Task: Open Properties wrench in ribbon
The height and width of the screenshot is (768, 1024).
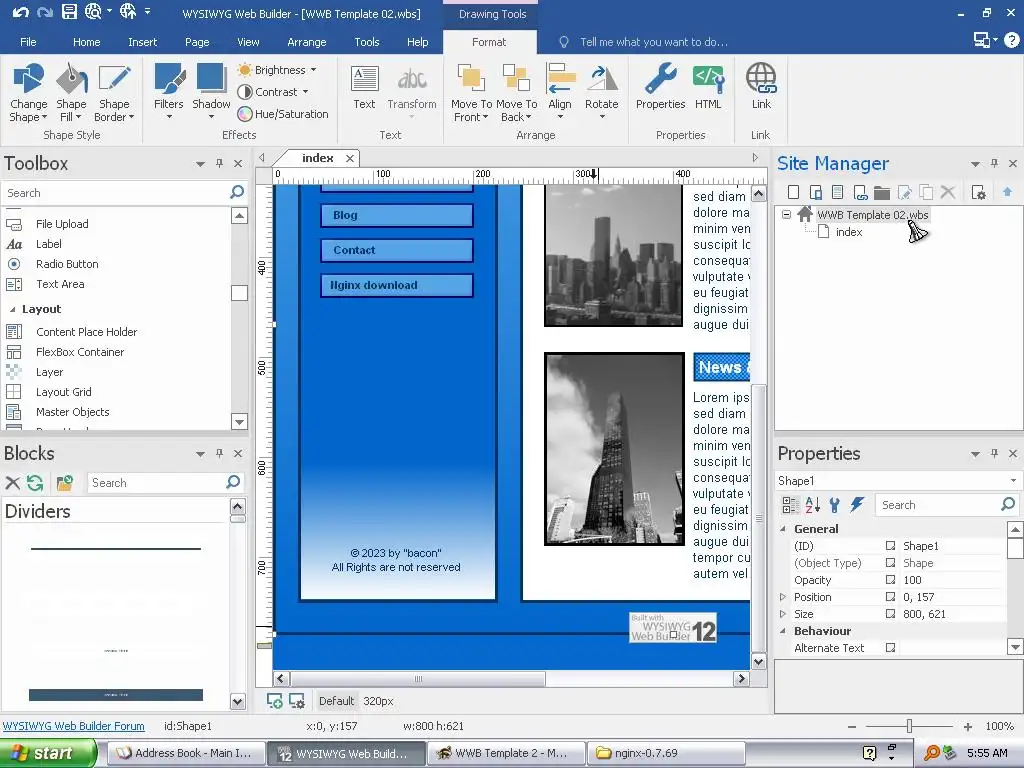Action: (660, 88)
